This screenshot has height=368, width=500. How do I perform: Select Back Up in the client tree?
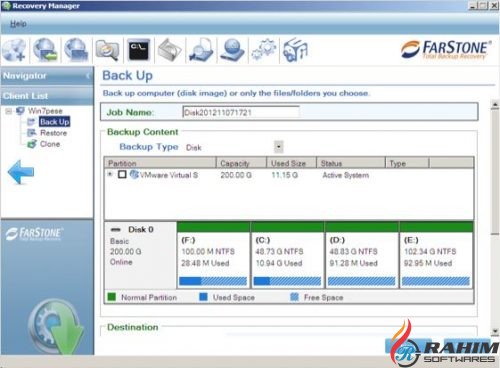point(55,122)
